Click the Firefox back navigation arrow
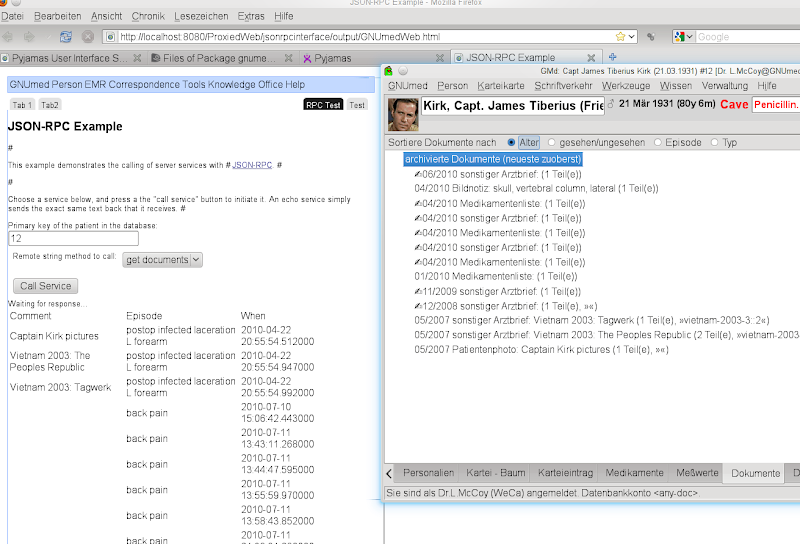 click(10, 37)
